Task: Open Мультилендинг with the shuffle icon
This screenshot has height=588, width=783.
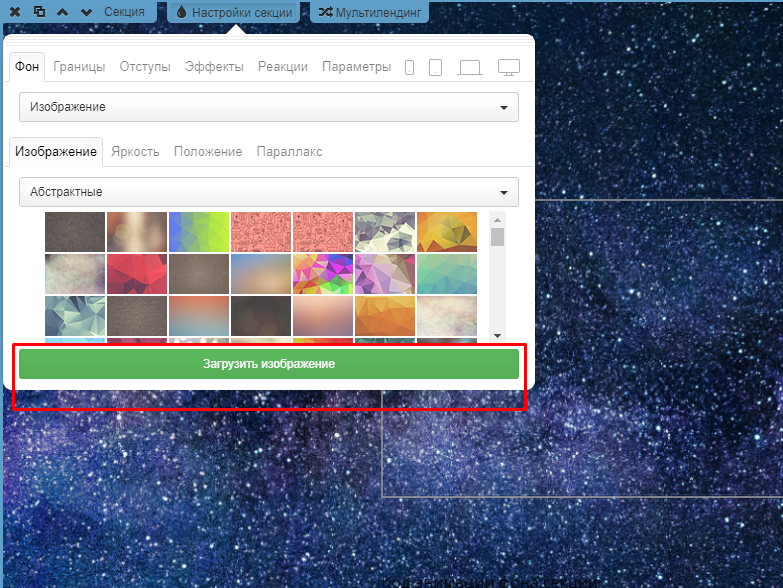Action: [x=370, y=12]
